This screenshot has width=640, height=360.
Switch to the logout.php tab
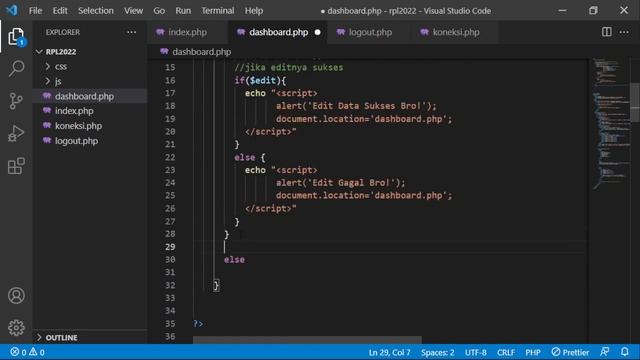(370, 32)
